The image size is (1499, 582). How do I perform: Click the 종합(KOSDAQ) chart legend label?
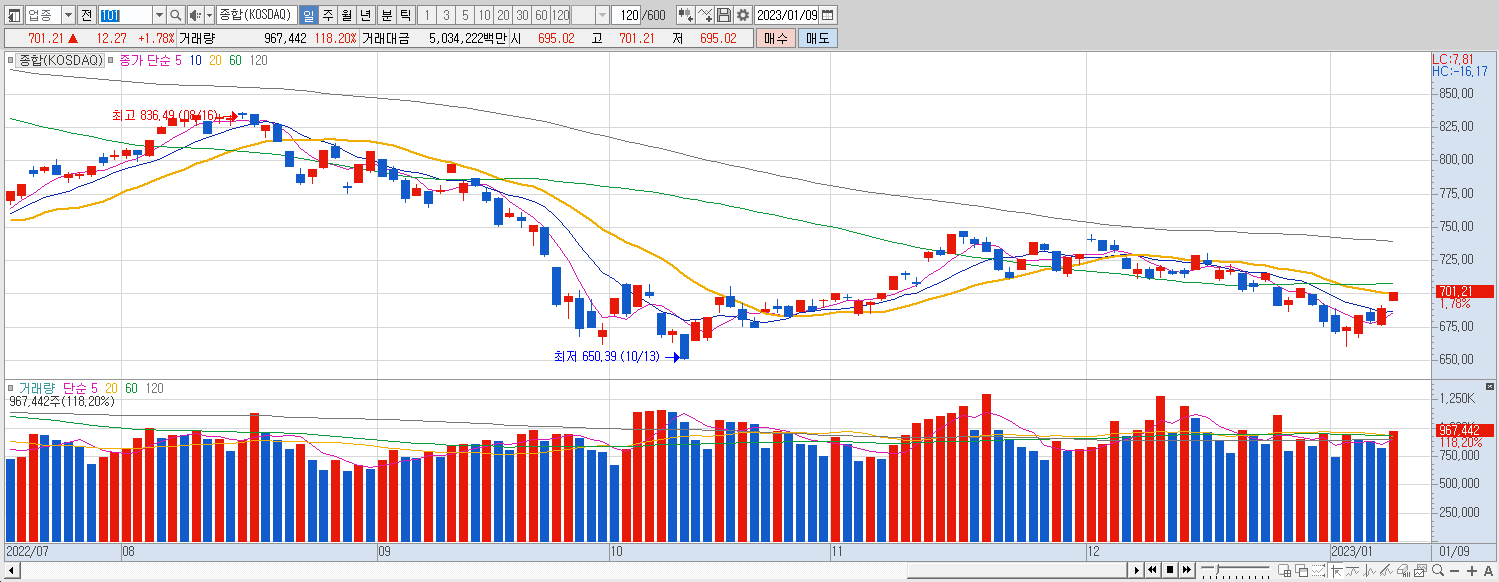[61, 61]
